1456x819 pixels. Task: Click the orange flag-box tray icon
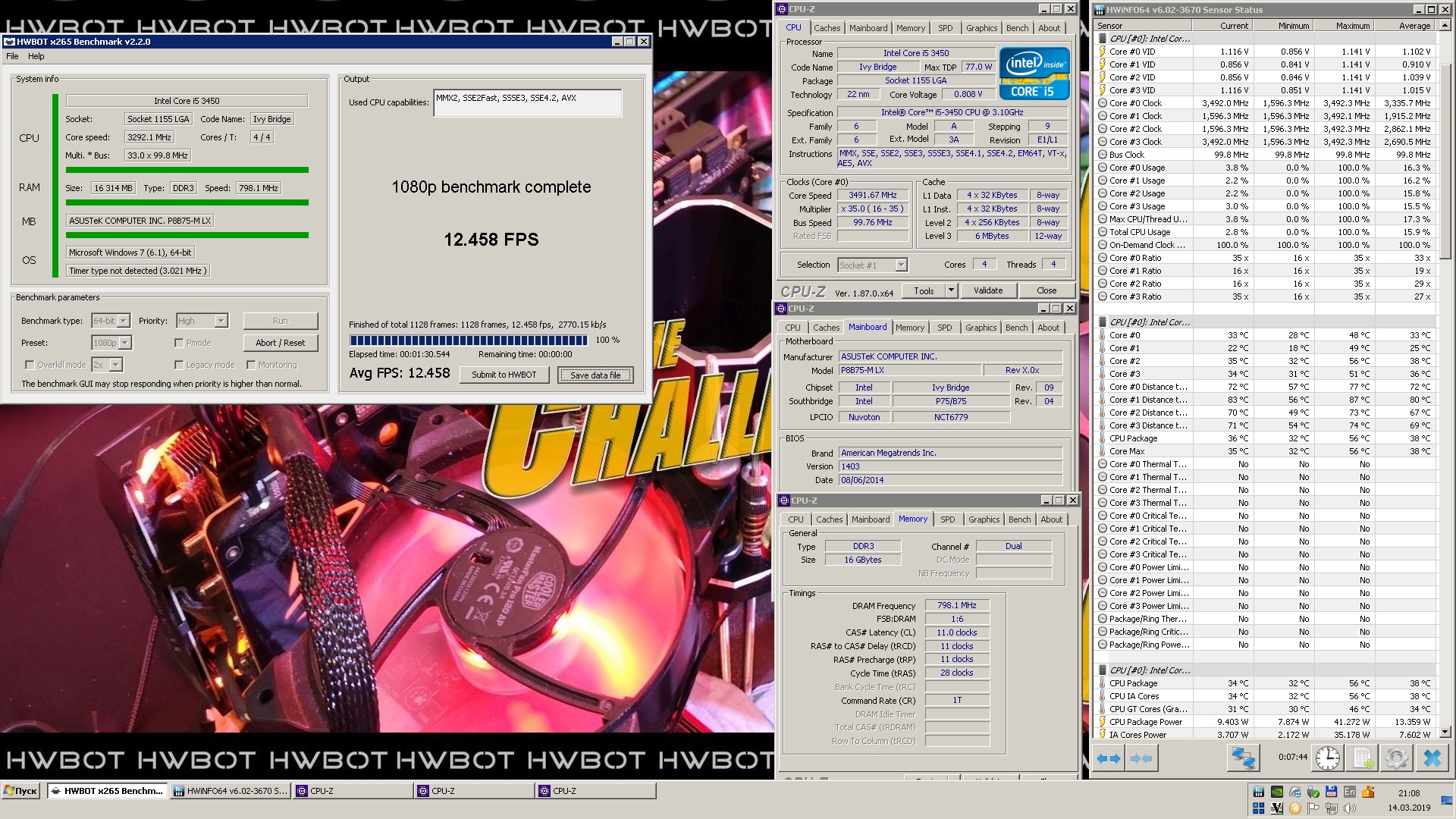(1368, 792)
